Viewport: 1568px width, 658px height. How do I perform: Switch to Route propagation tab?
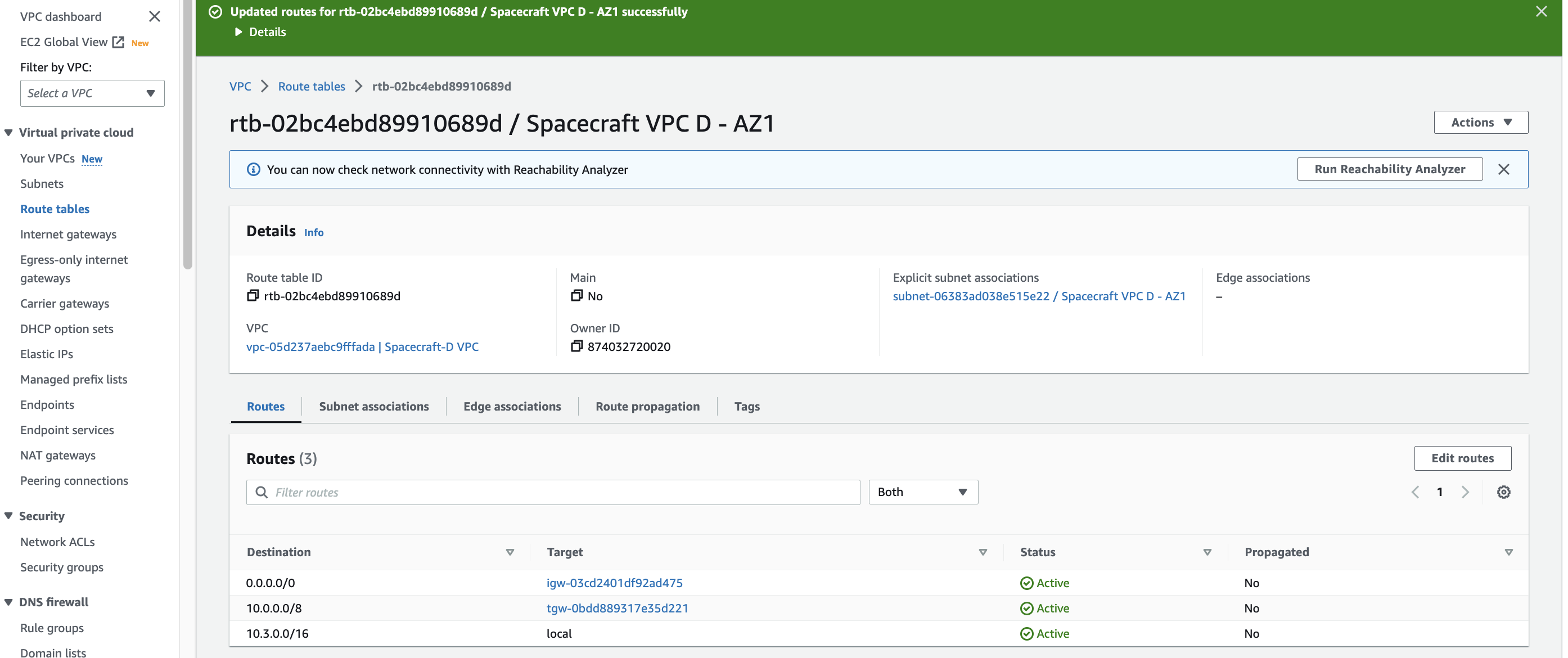point(647,406)
